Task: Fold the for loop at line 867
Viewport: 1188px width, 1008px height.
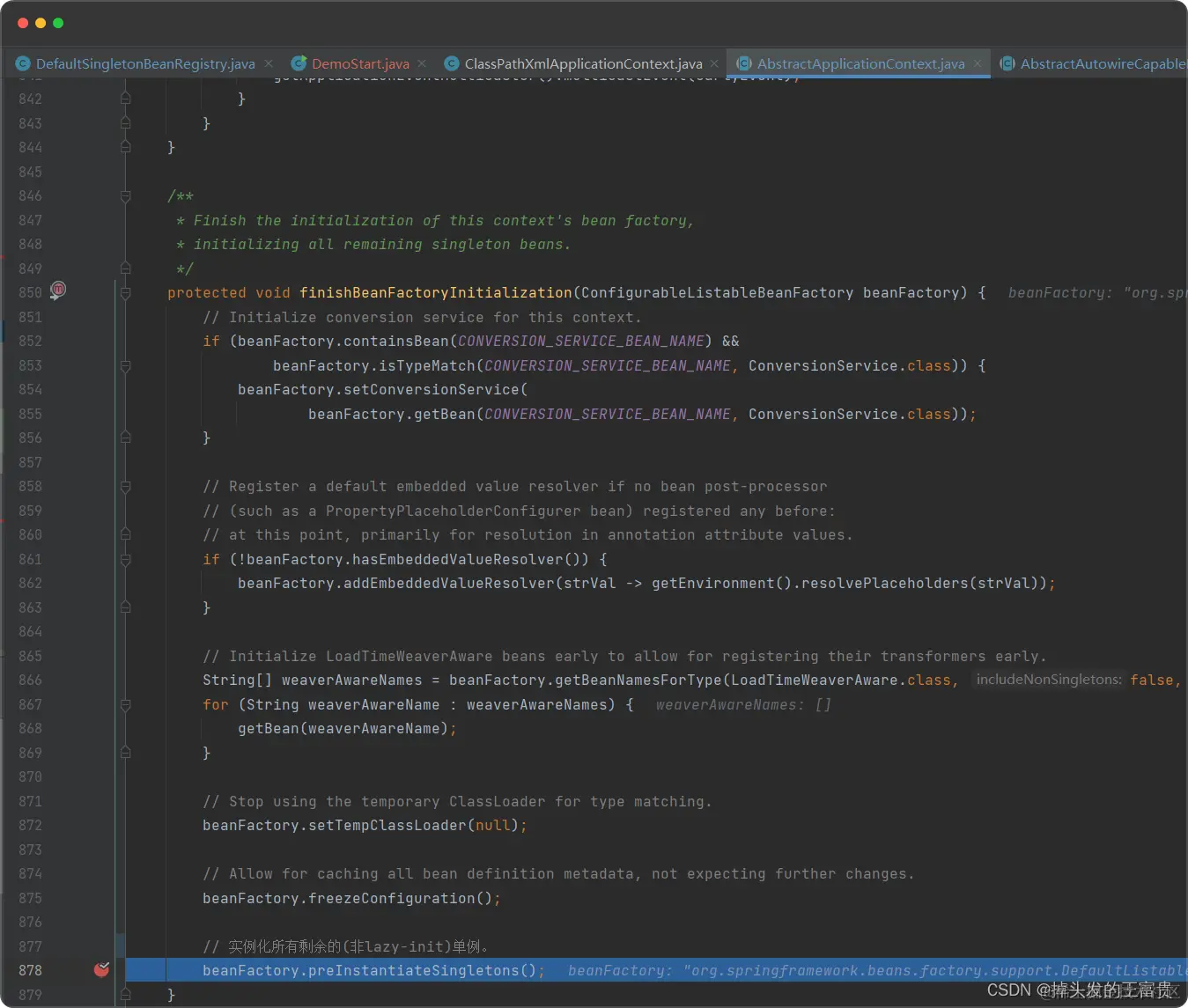Action: pos(126,704)
